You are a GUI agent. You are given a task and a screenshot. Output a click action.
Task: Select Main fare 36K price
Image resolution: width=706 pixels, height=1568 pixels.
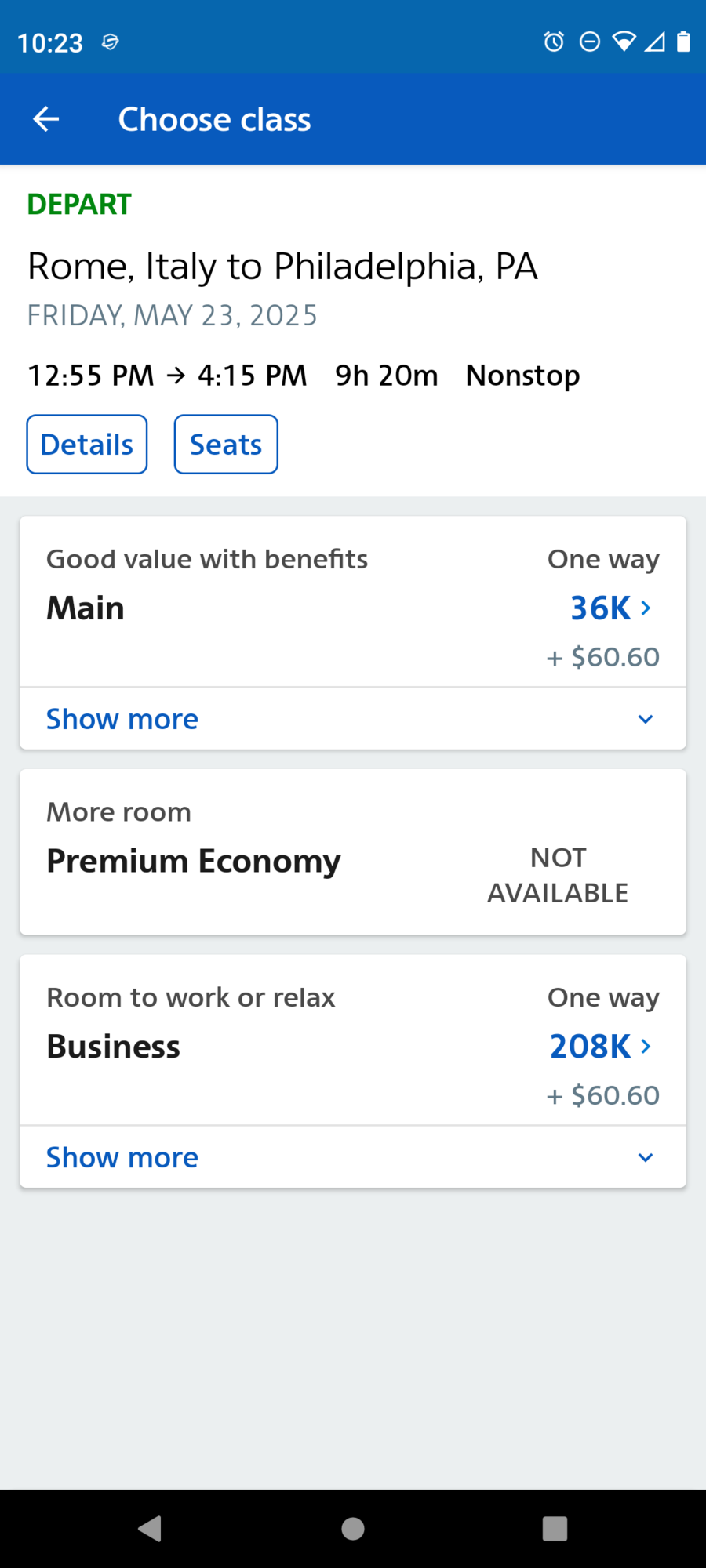pyautogui.click(x=600, y=608)
